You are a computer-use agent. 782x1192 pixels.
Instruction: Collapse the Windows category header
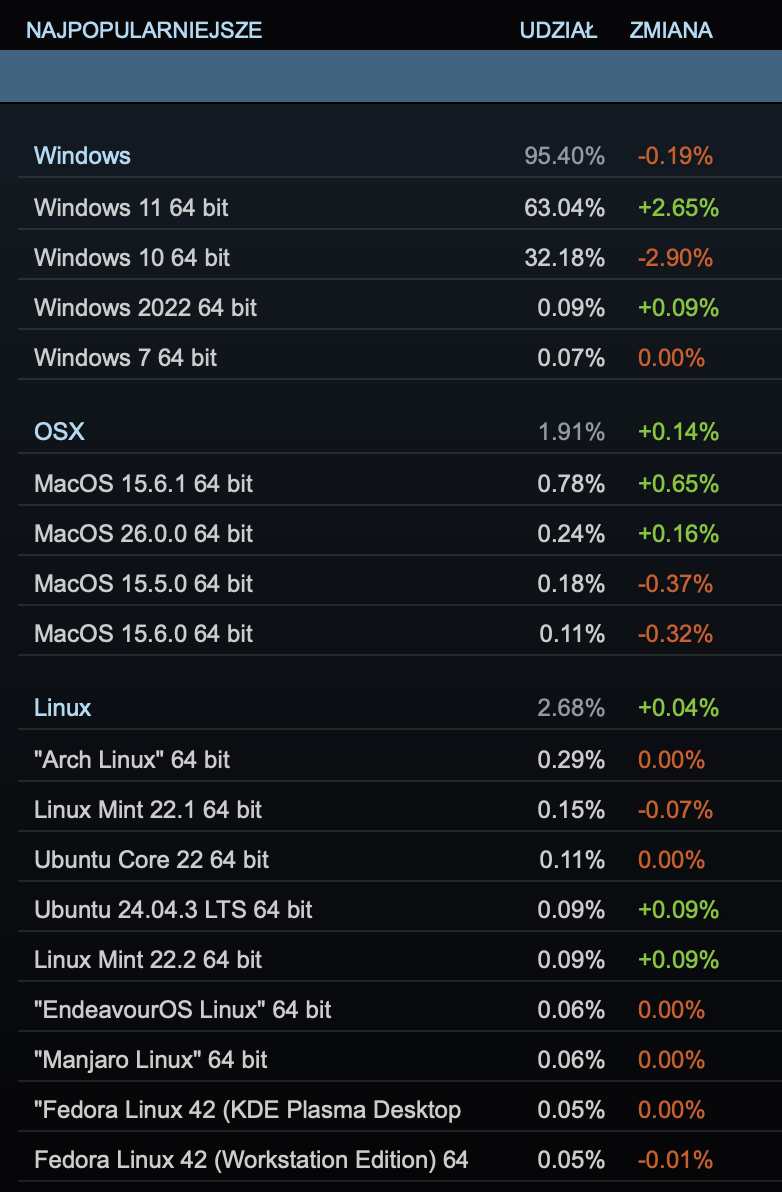pyautogui.click(x=83, y=156)
